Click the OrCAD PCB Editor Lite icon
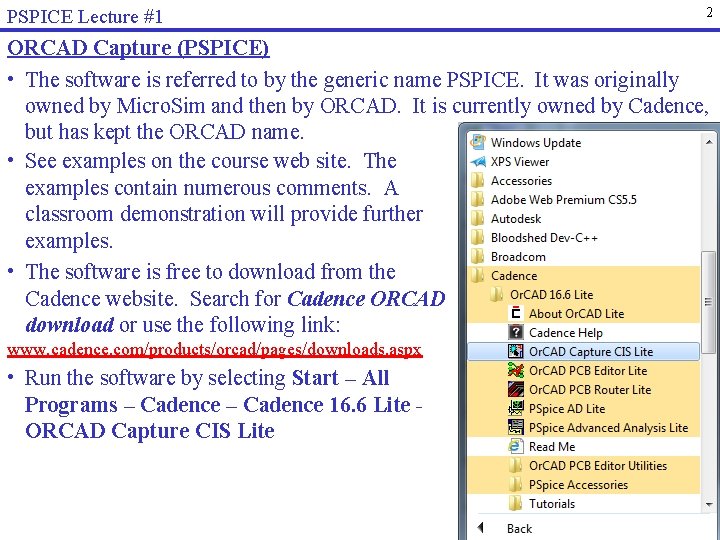The height and width of the screenshot is (540, 720). [x=516, y=370]
